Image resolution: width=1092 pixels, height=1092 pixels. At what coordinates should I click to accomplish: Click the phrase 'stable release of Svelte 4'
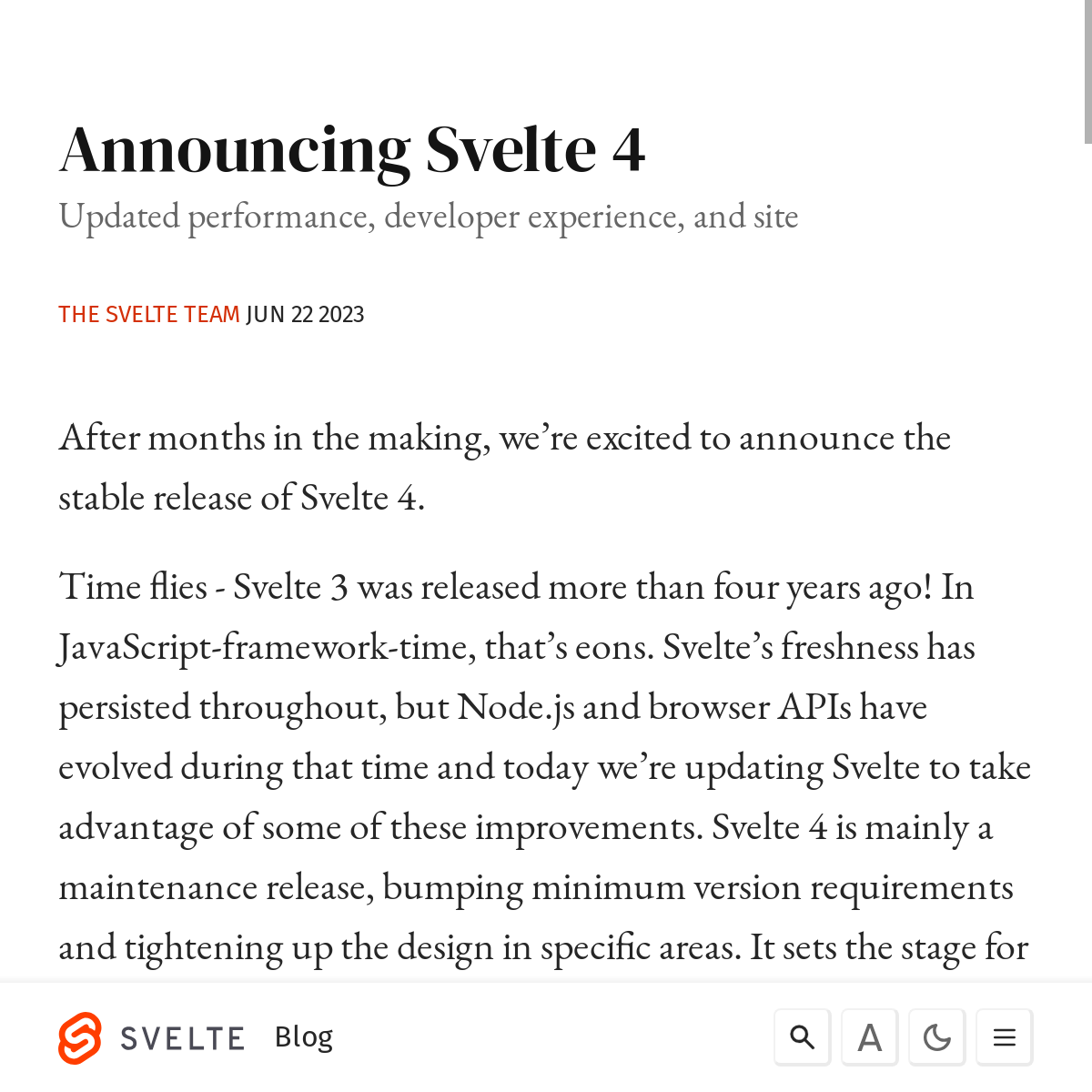(x=240, y=498)
